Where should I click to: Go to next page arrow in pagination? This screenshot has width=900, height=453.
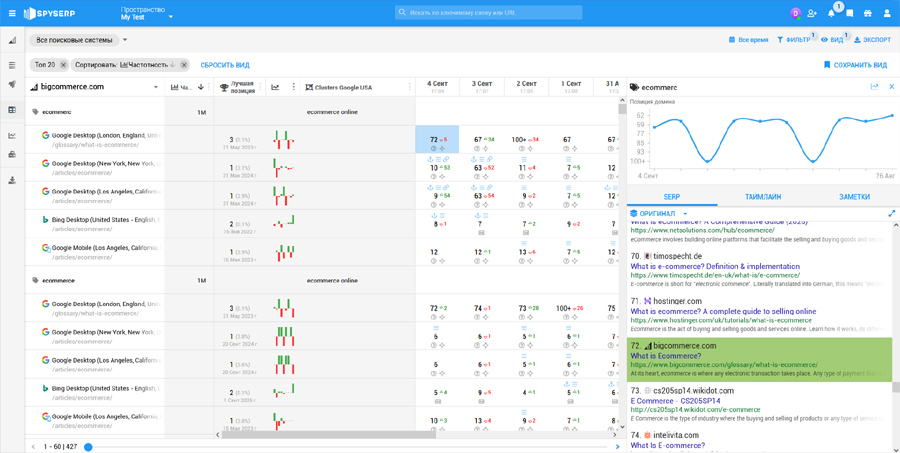(x=618, y=447)
